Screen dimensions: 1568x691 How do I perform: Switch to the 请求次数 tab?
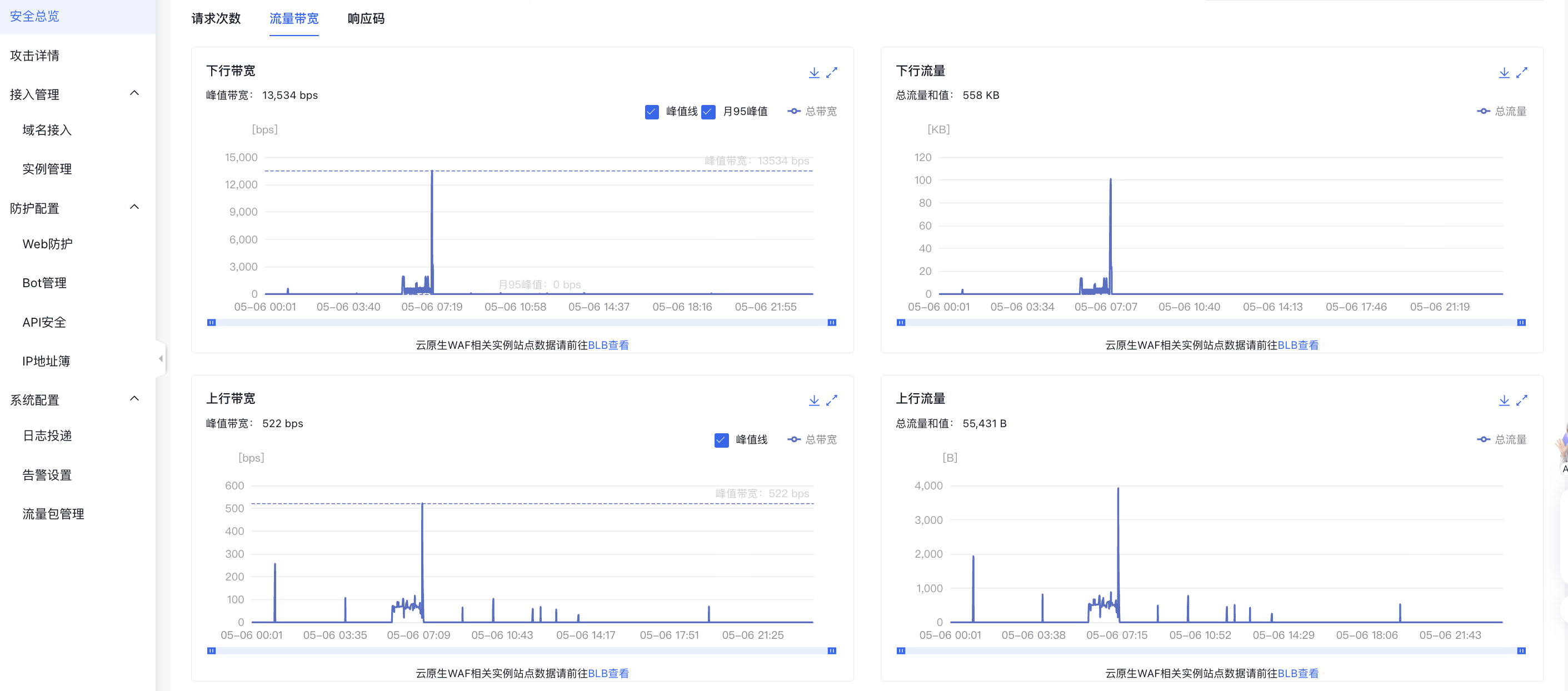point(216,19)
